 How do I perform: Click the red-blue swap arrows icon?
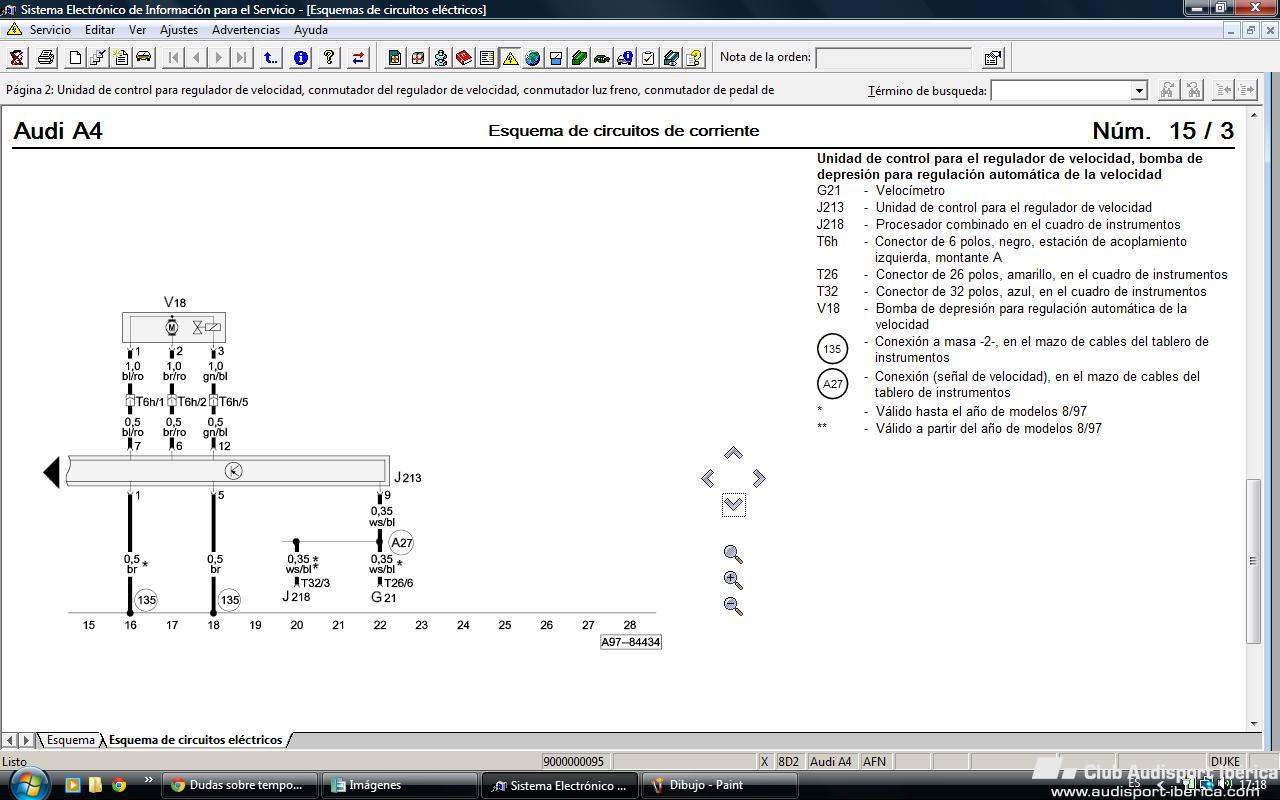pos(358,58)
